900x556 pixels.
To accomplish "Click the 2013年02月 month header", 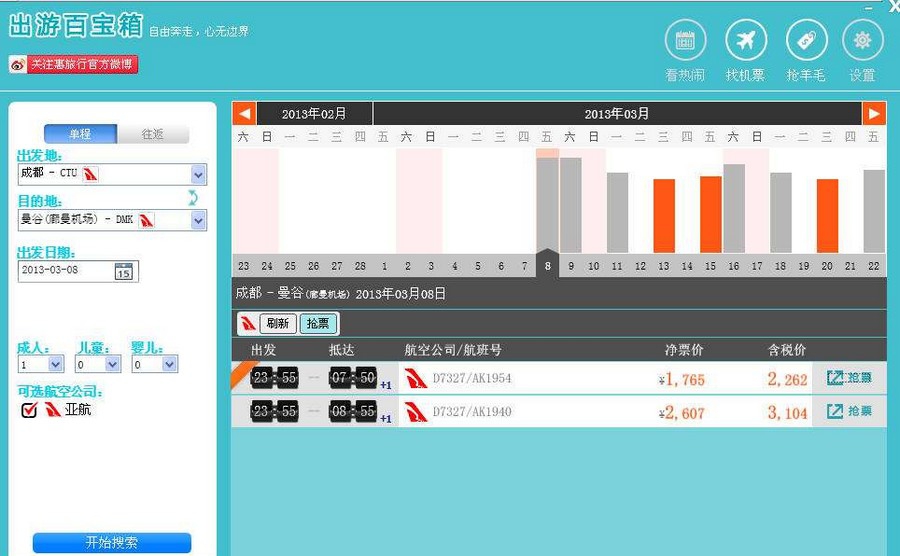I will coord(314,114).
